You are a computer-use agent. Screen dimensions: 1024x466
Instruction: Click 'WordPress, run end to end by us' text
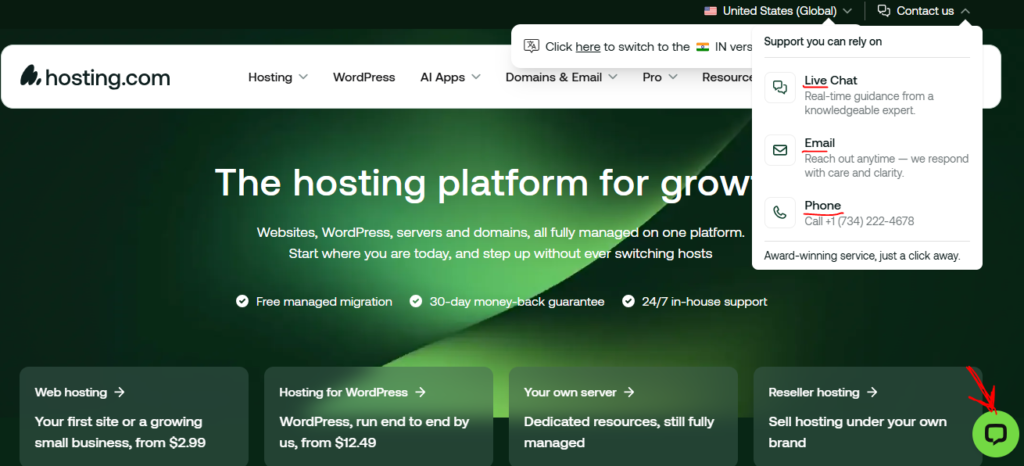[x=374, y=432]
